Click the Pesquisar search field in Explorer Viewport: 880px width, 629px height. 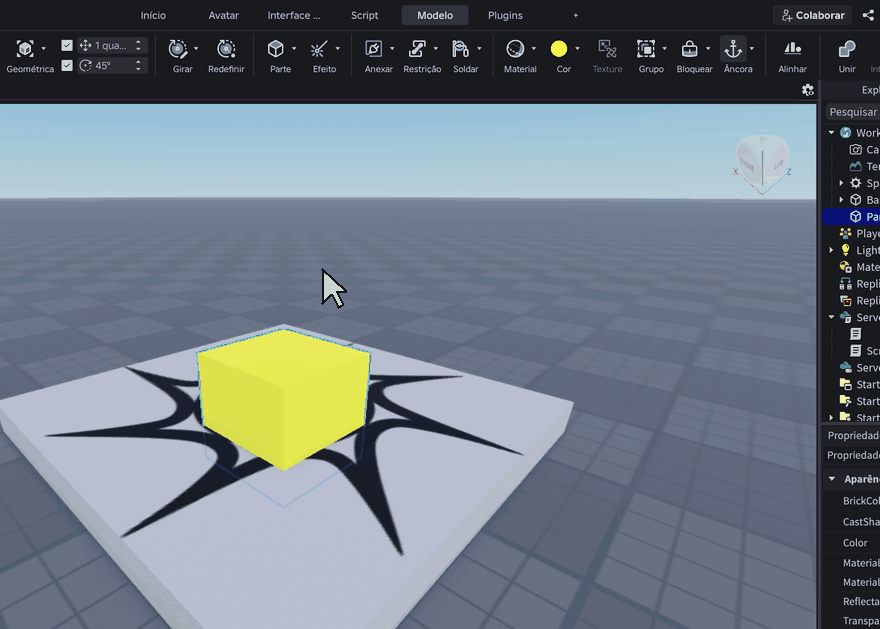click(852, 112)
